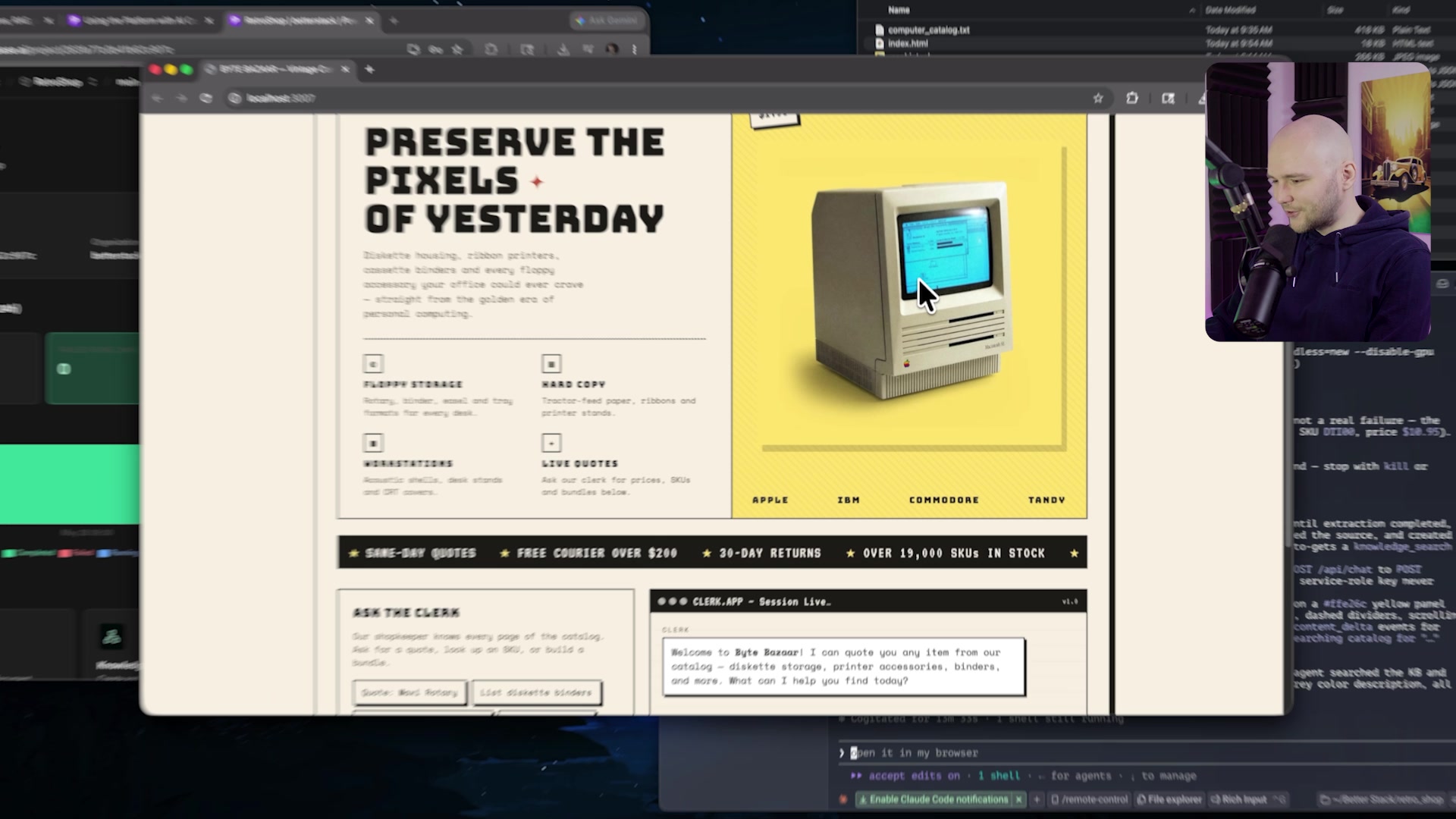Sort by the Kind column in Finder
This screenshot has width=1456, height=819.
[x=1401, y=10]
